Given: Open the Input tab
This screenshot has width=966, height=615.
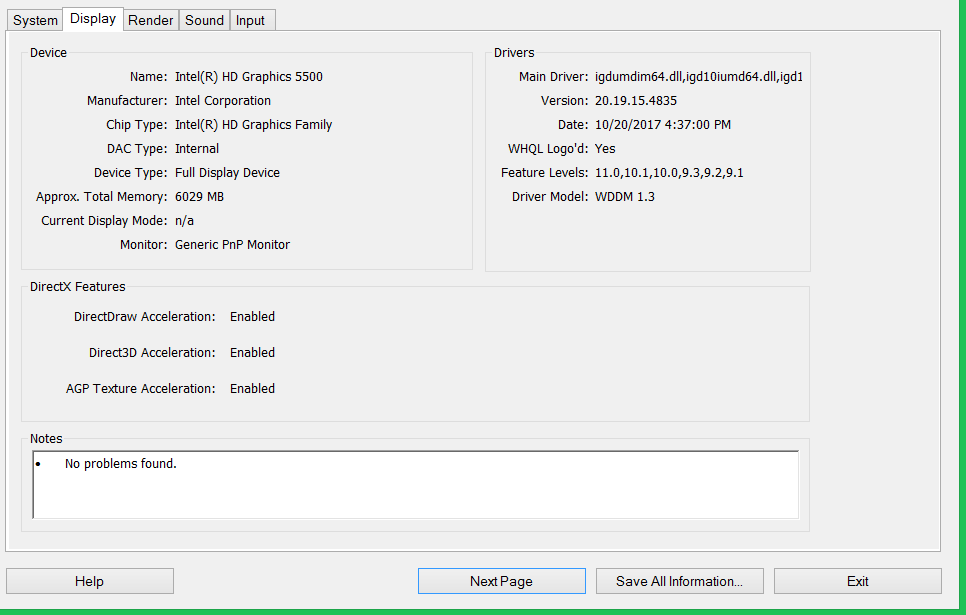Looking at the screenshot, I should [250, 20].
